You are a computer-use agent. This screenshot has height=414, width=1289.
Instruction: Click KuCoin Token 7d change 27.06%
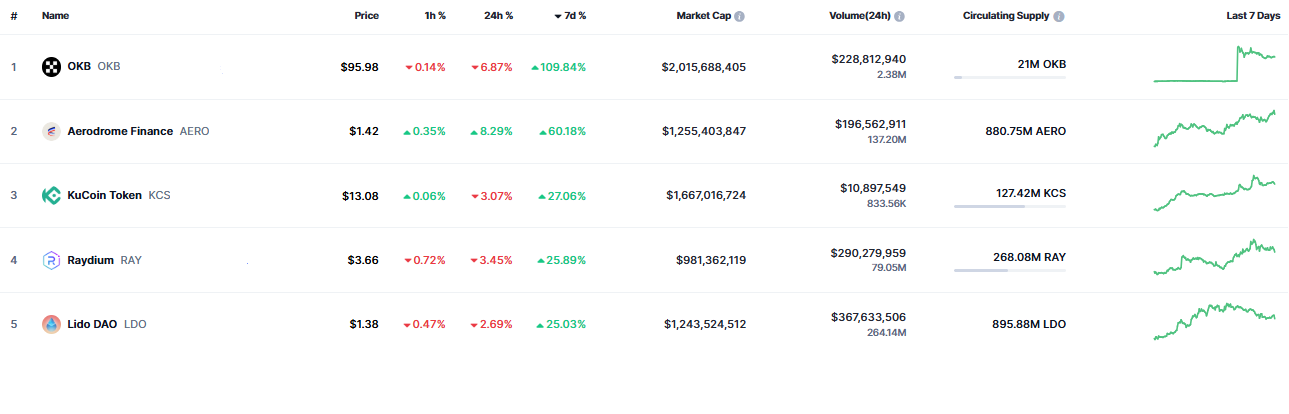pyautogui.click(x=563, y=196)
